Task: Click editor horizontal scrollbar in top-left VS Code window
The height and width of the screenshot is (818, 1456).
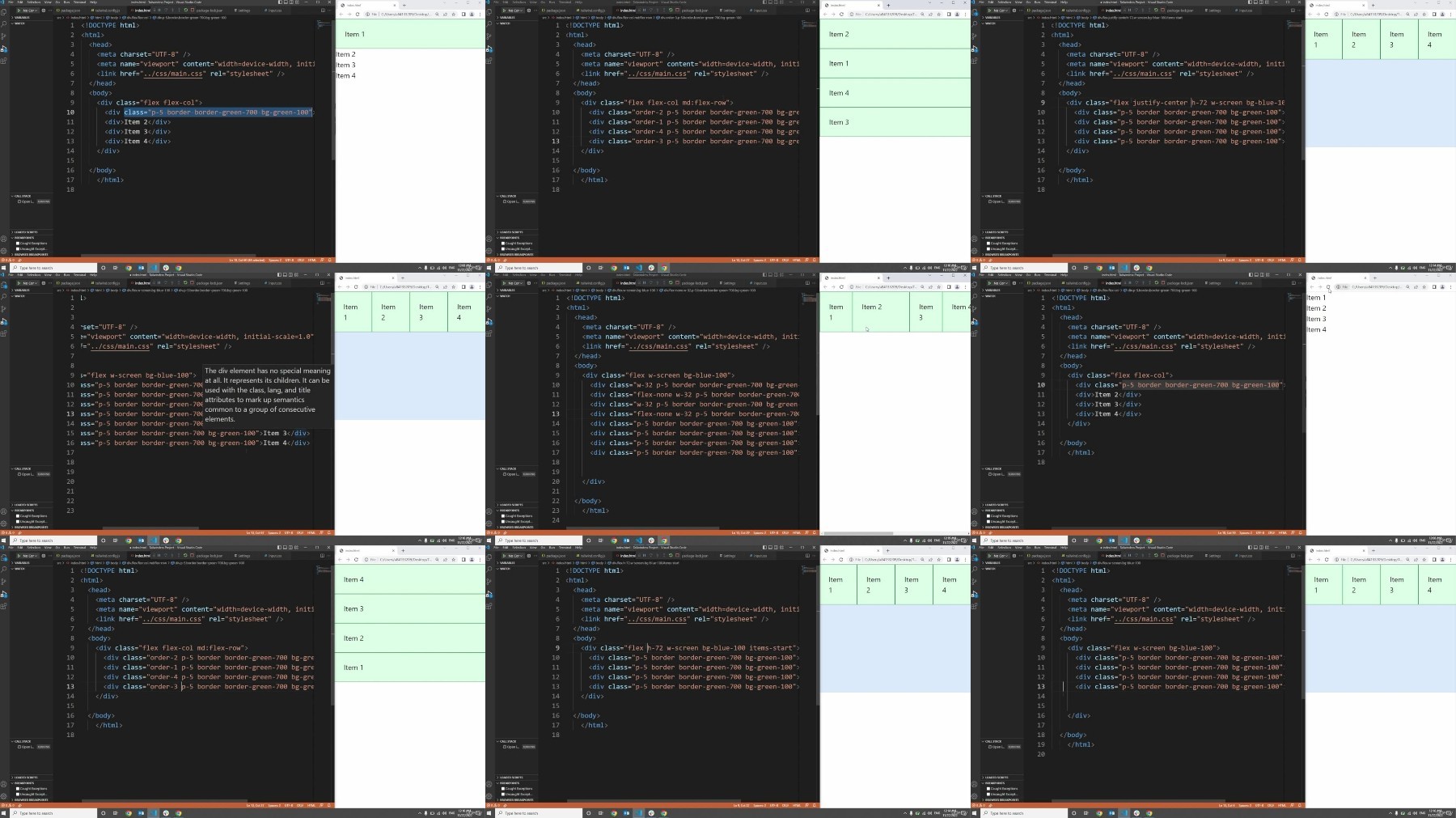Action: pyautogui.click(x=168, y=255)
